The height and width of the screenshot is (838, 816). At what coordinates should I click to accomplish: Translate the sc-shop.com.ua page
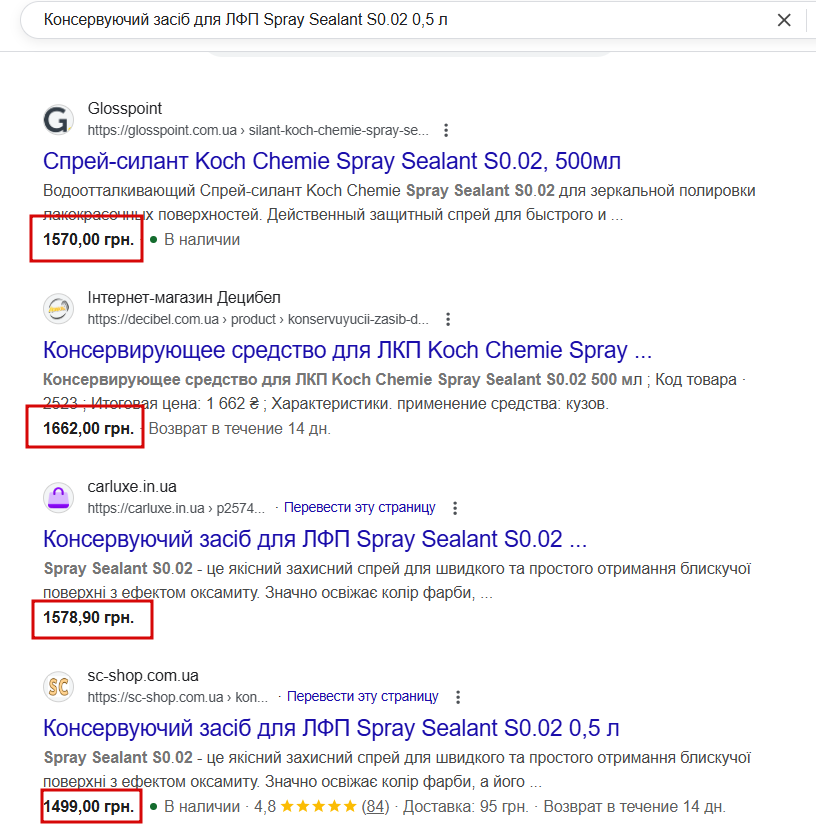[362, 697]
